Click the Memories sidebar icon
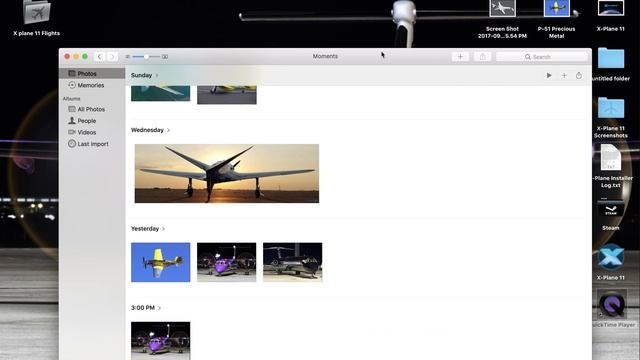640x360 pixels. tap(72, 85)
